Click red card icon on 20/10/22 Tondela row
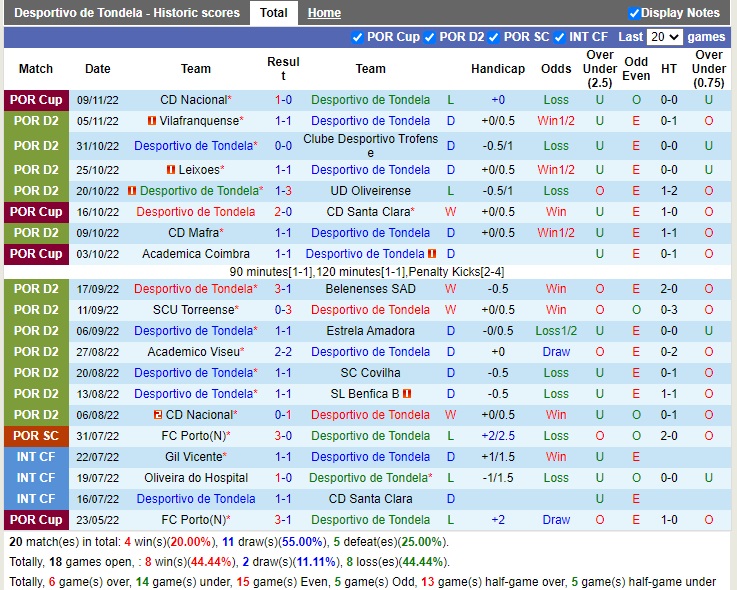 pyautogui.click(x=132, y=191)
